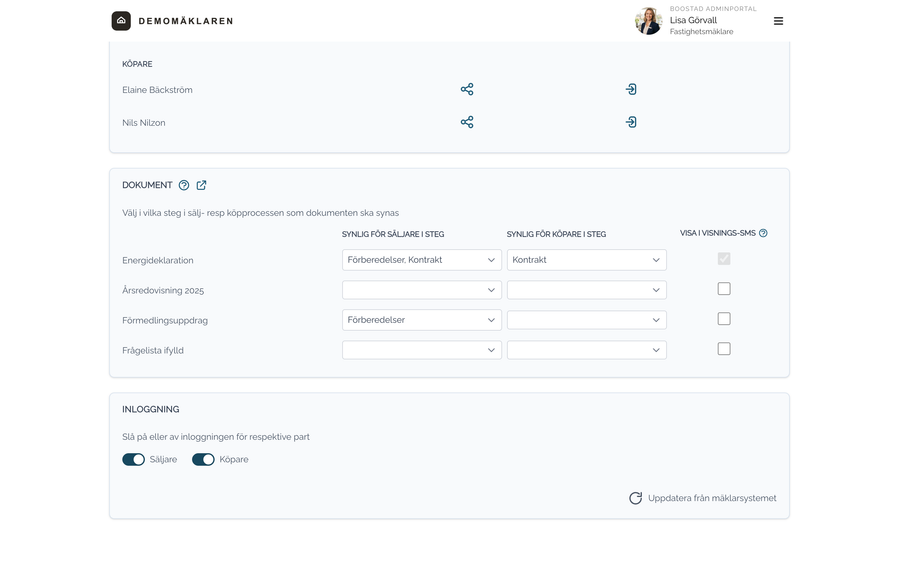The width and height of the screenshot is (900, 563).
Task: Open buyer step dropdown for Energideklaration
Action: (587, 260)
